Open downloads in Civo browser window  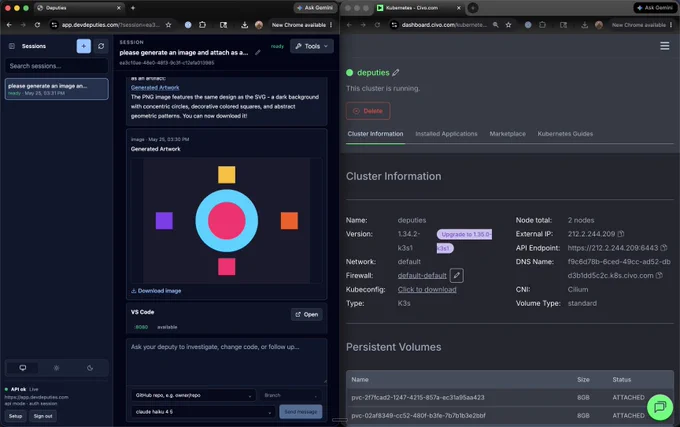[x=585, y=25]
